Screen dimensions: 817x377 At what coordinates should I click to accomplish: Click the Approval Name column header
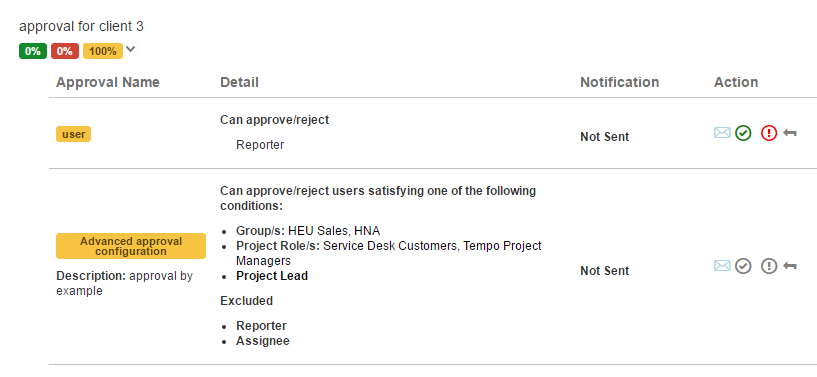[108, 82]
